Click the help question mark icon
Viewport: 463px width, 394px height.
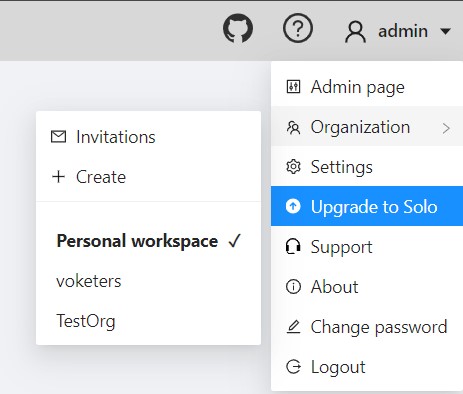298,28
